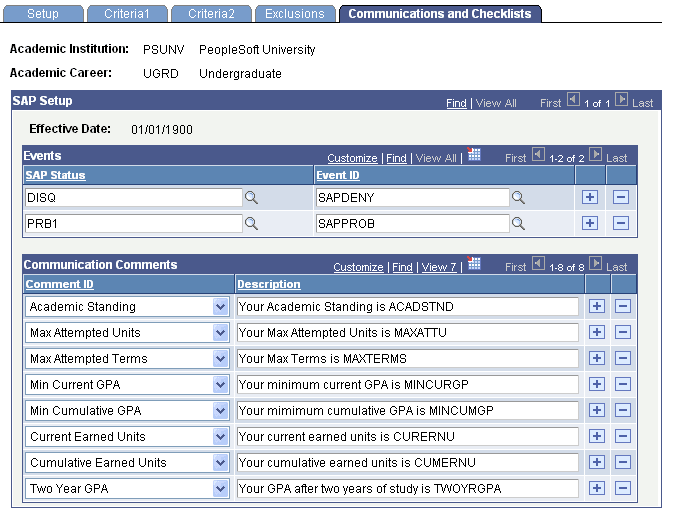Open SAP Status lookup for DISQ row

click(251, 198)
